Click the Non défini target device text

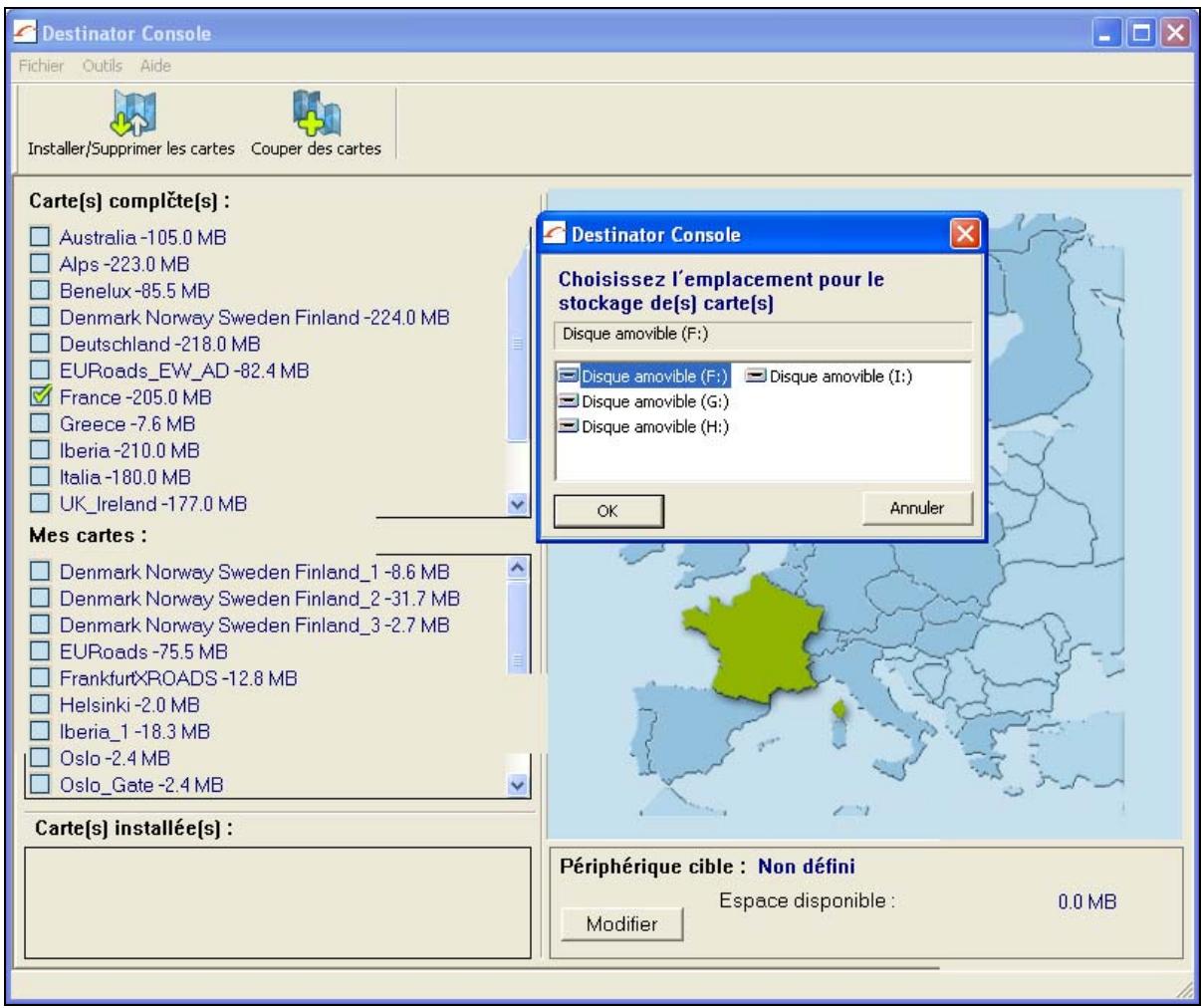point(806,867)
